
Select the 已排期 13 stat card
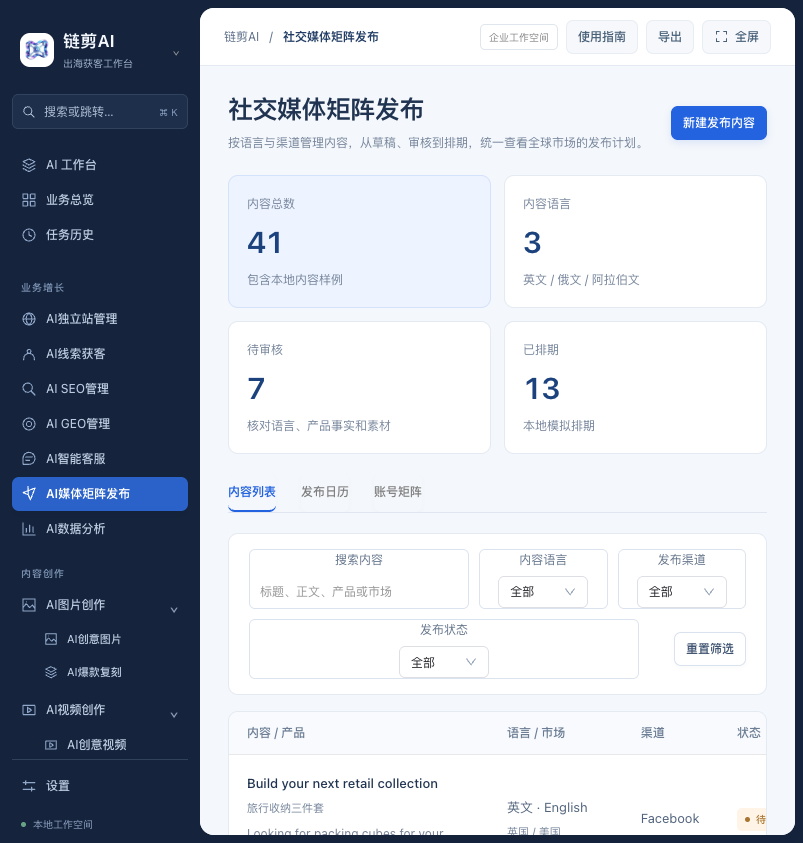pos(635,388)
